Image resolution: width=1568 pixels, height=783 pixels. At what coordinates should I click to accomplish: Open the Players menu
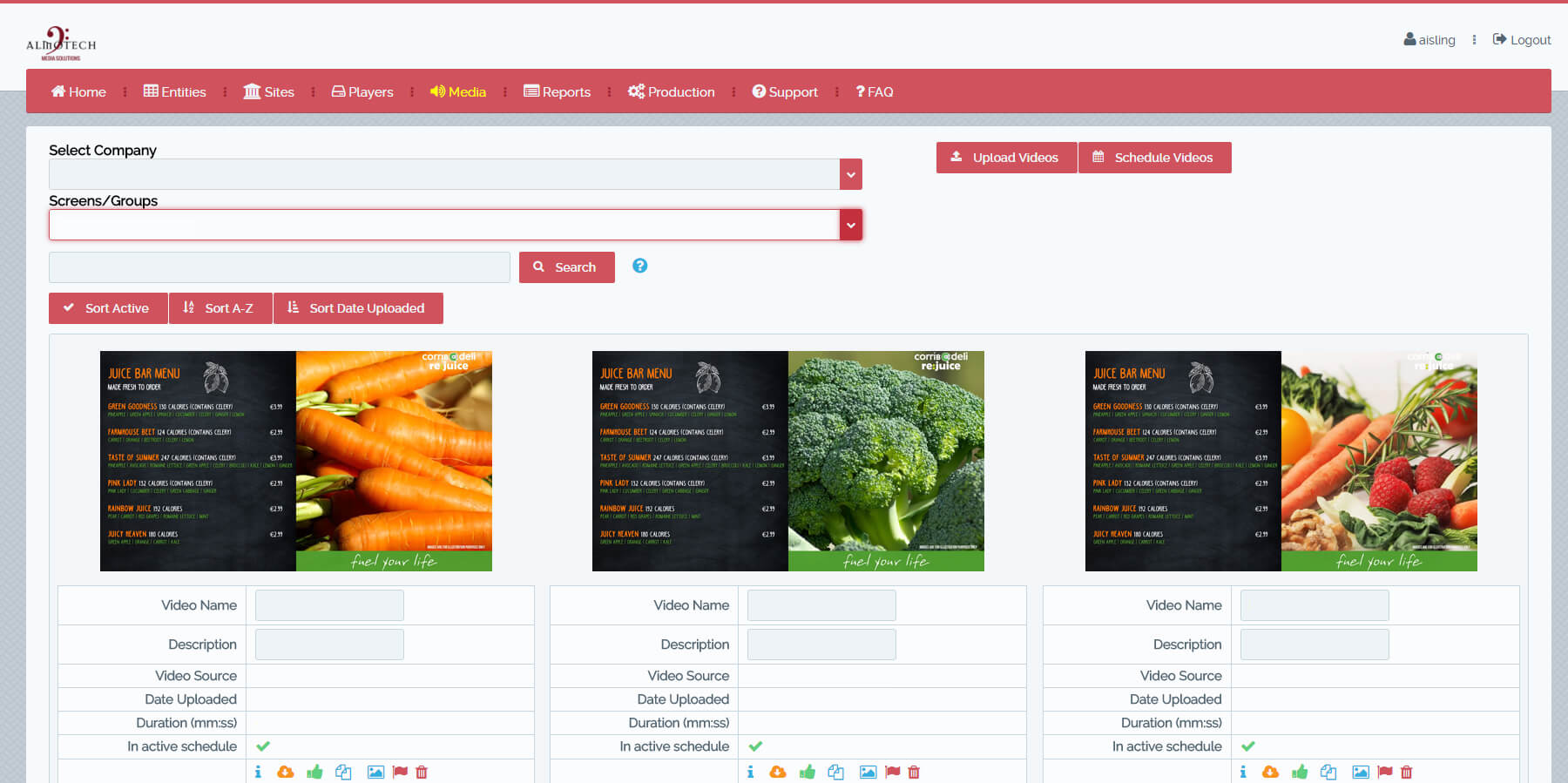(x=362, y=91)
